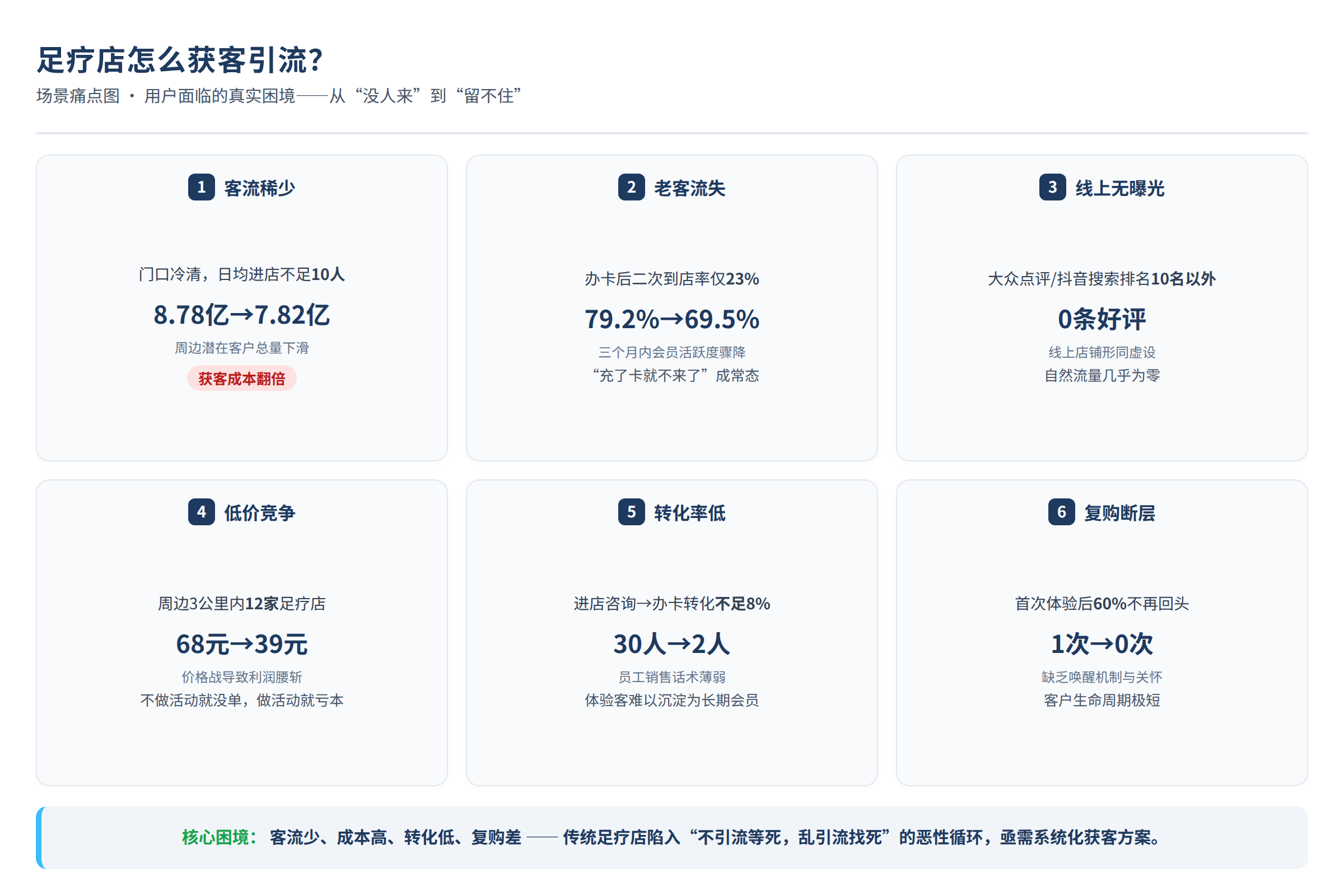Click the figure 79.2%→69.5%

(672, 319)
